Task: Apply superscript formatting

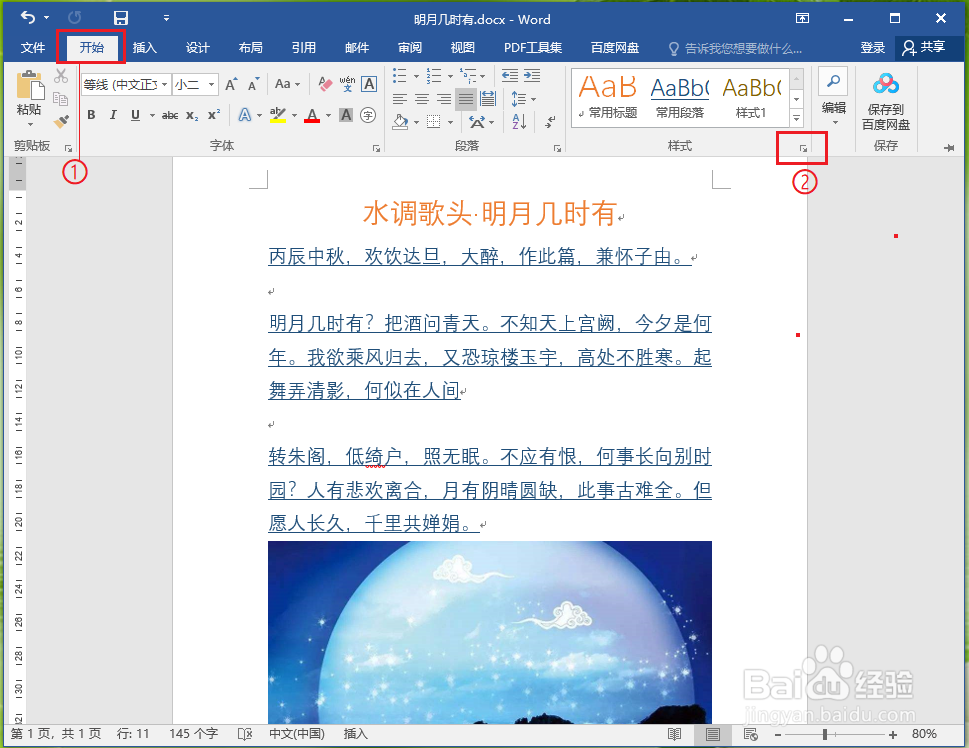Action: 214,115
